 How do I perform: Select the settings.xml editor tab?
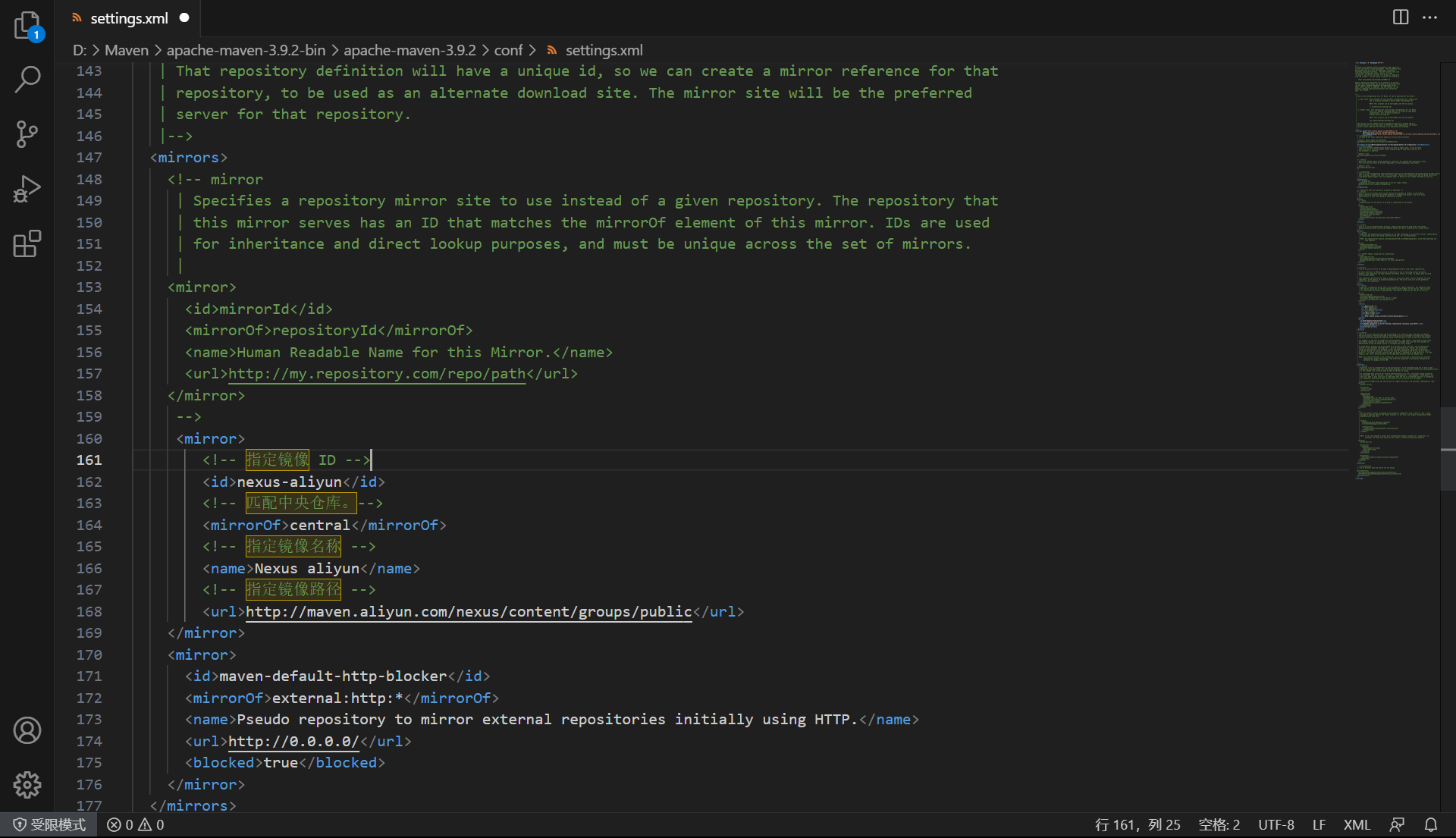pos(129,18)
